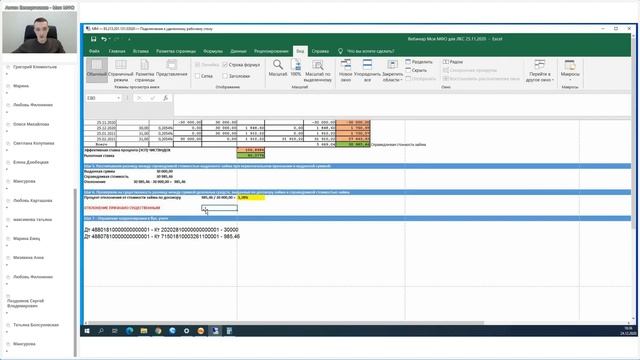Screen dimensions: 640x360
Task: Click the entry line ending in '- 985.46'
Action: coord(162,236)
